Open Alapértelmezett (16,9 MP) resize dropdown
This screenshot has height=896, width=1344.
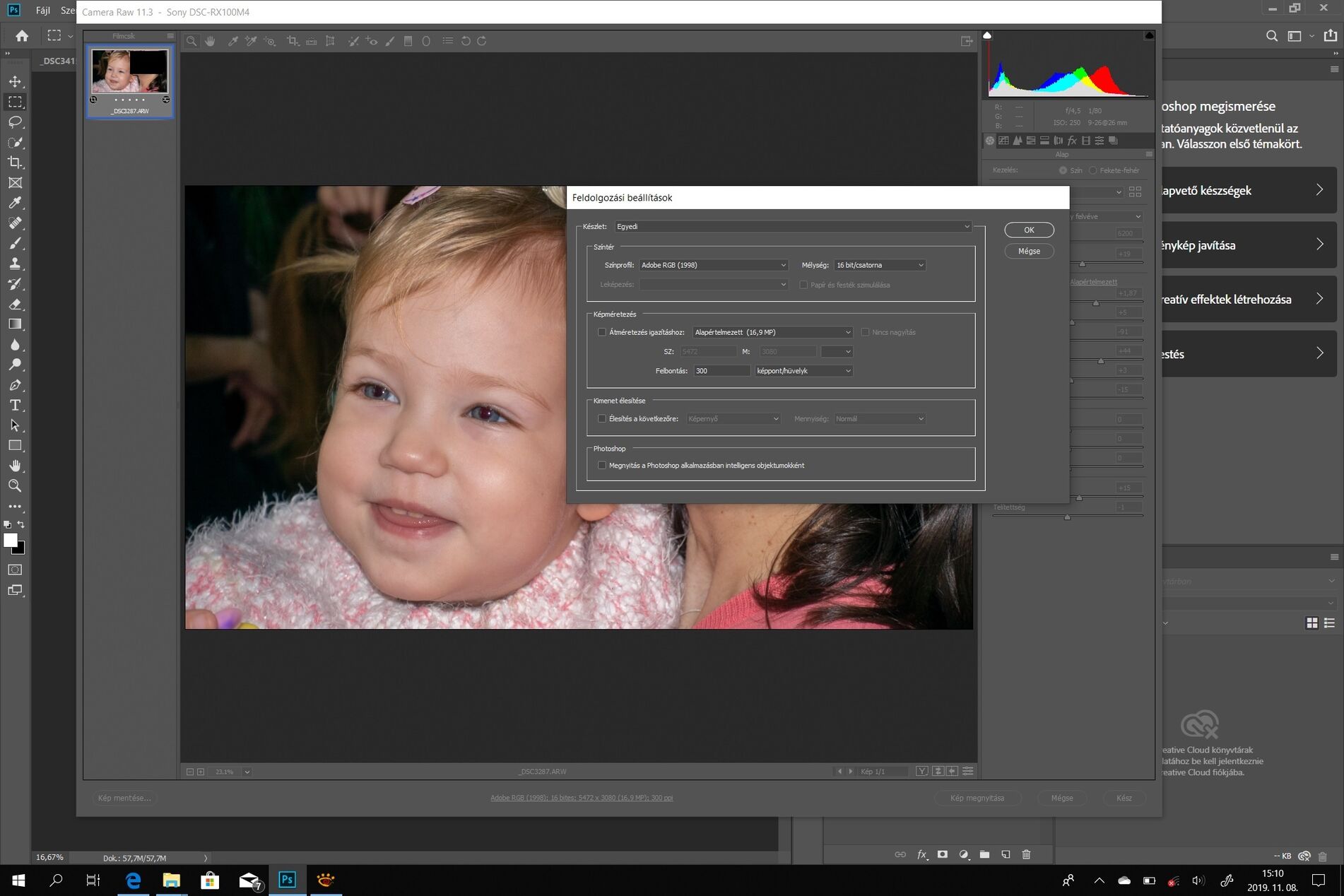point(772,332)
